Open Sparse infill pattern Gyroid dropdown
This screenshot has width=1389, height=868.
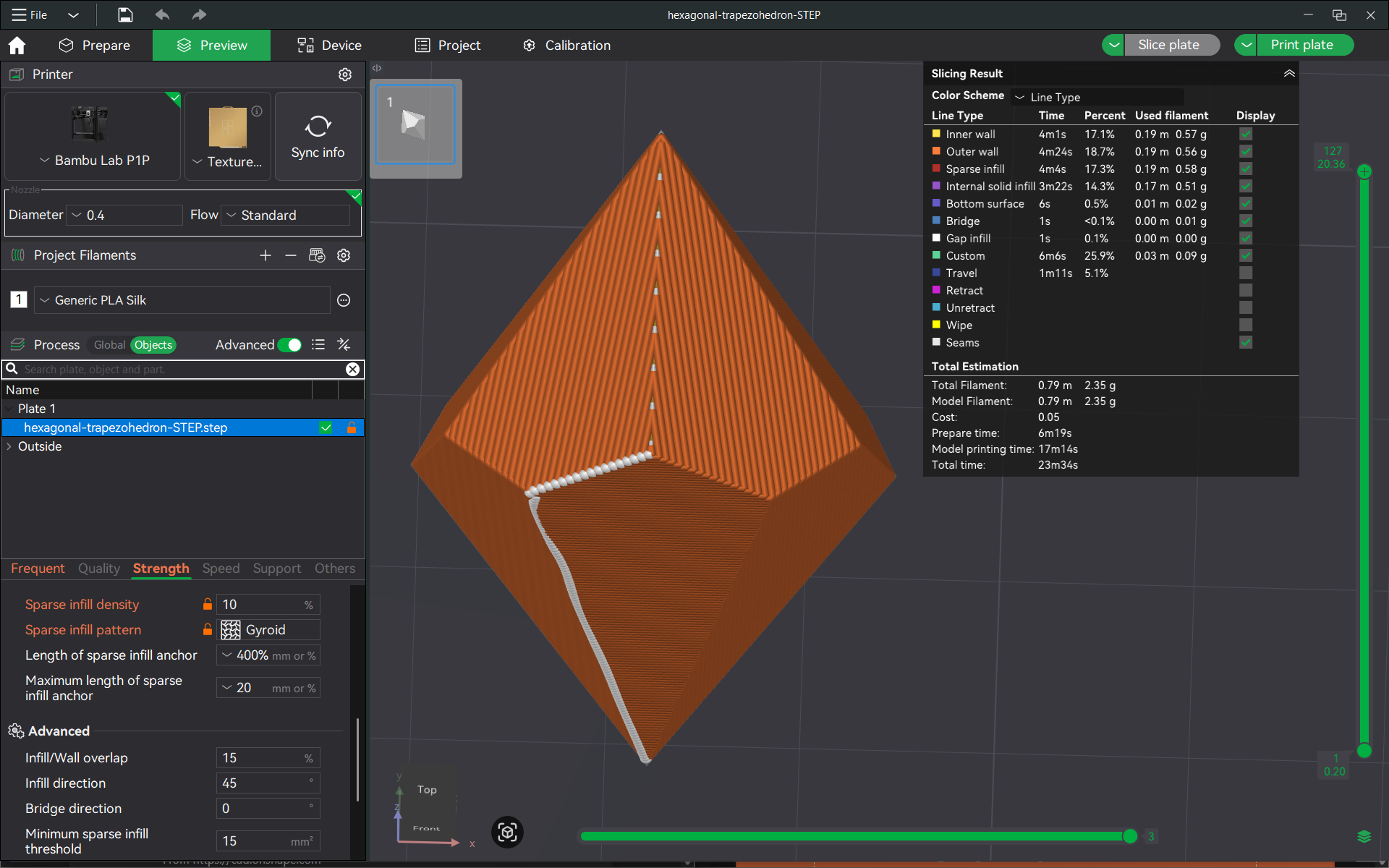(268, 630)
